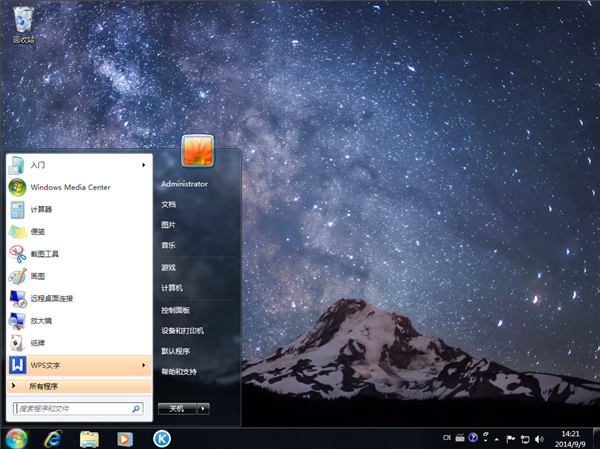Open shutdown options arrow next to 关机
This screenshot has height=449, width=600.
(x=203, y=408)
